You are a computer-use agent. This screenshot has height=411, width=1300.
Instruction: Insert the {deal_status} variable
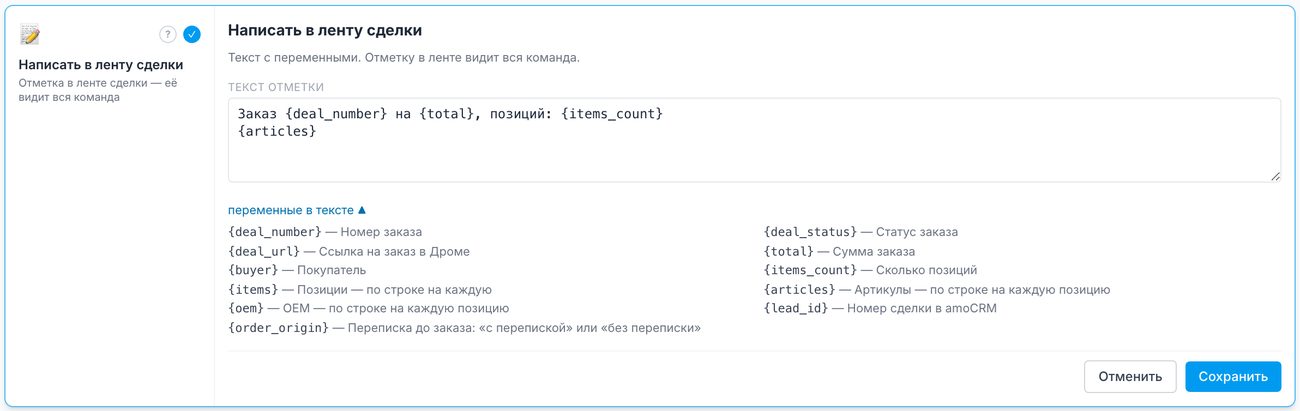coord(811,232)
